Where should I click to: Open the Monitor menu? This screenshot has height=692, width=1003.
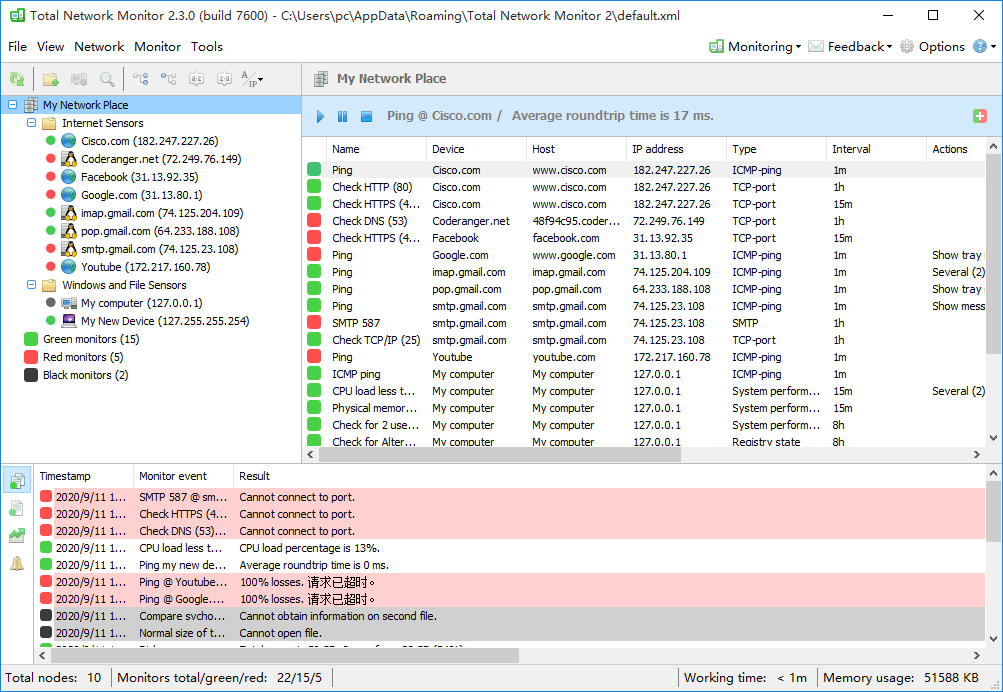(157, 46)
